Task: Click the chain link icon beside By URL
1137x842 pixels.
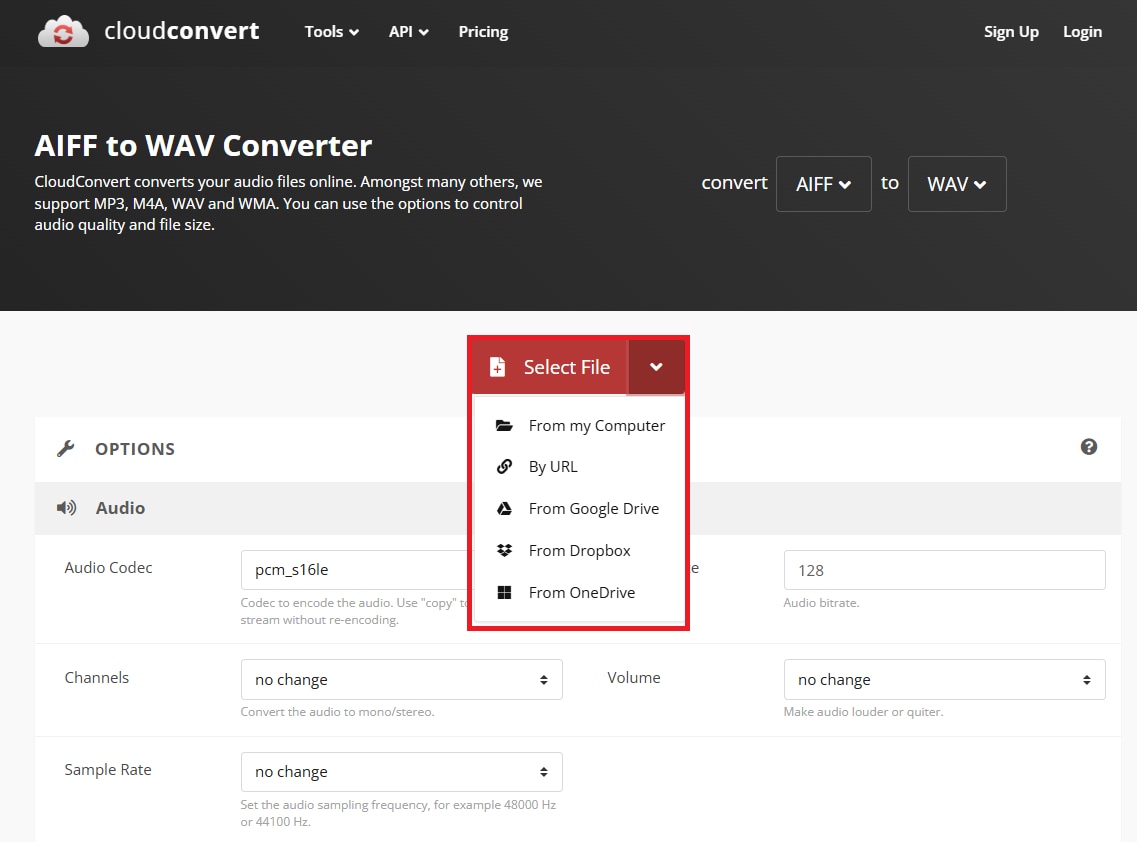Action: 504,466
